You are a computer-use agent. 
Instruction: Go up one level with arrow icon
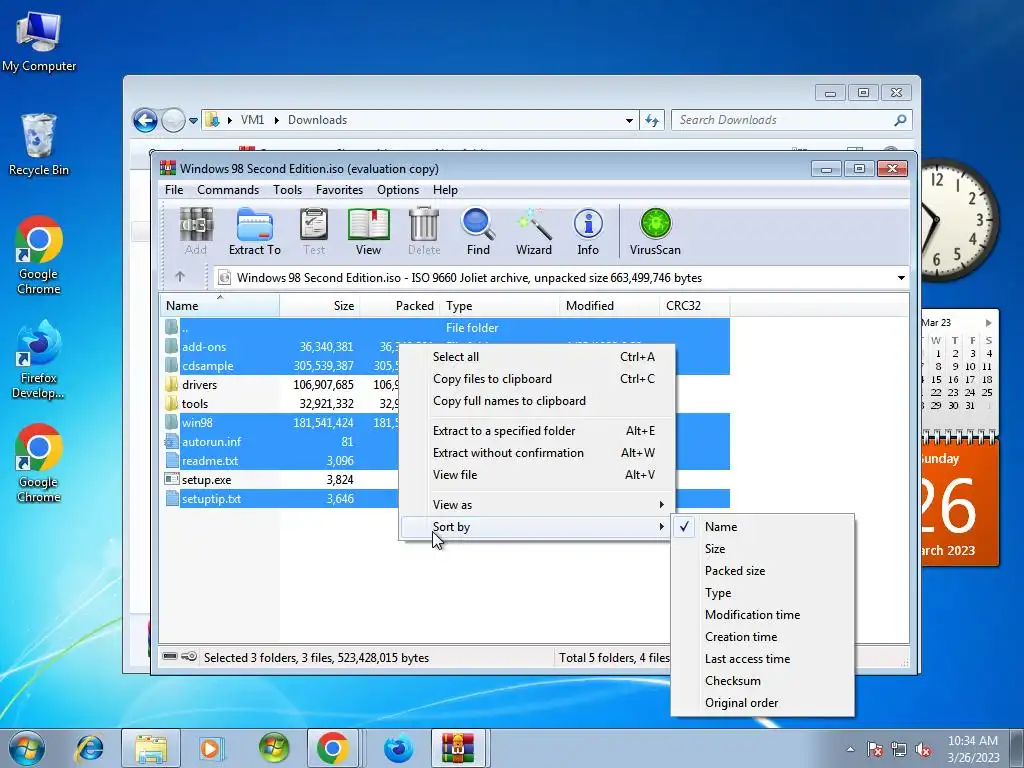pyautogui.click(x=180, y=277)
